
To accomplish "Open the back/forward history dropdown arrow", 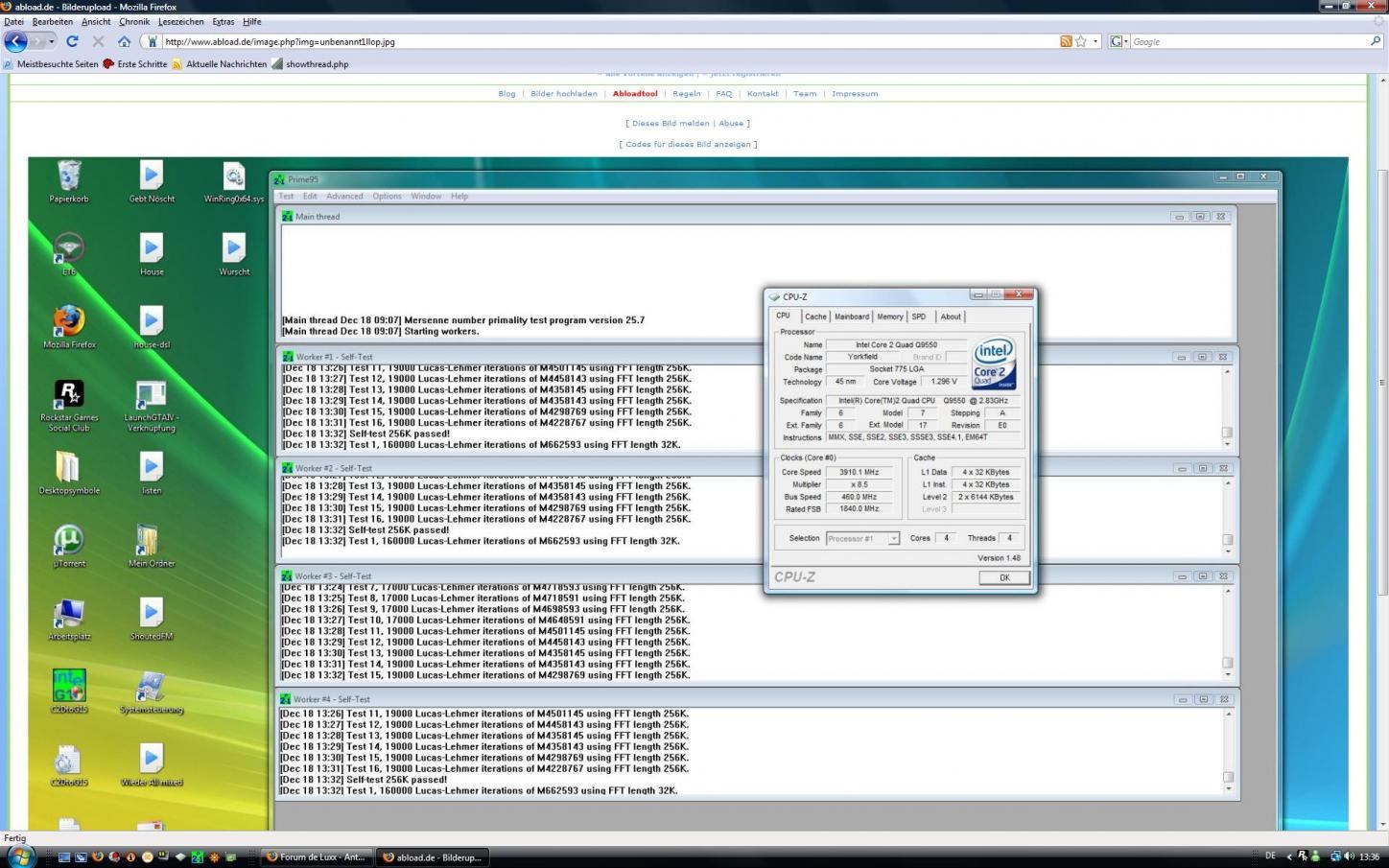I will pos(52,42).
